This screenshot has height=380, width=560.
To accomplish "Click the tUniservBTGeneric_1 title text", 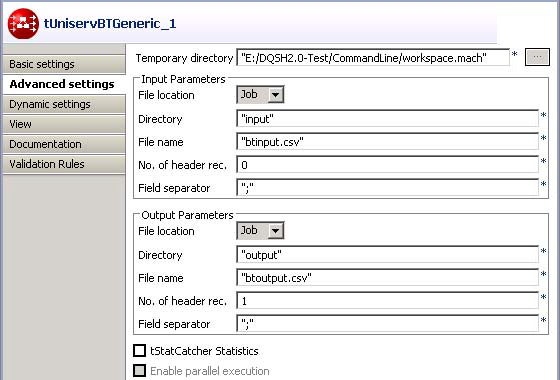I will tap(110, 24).
